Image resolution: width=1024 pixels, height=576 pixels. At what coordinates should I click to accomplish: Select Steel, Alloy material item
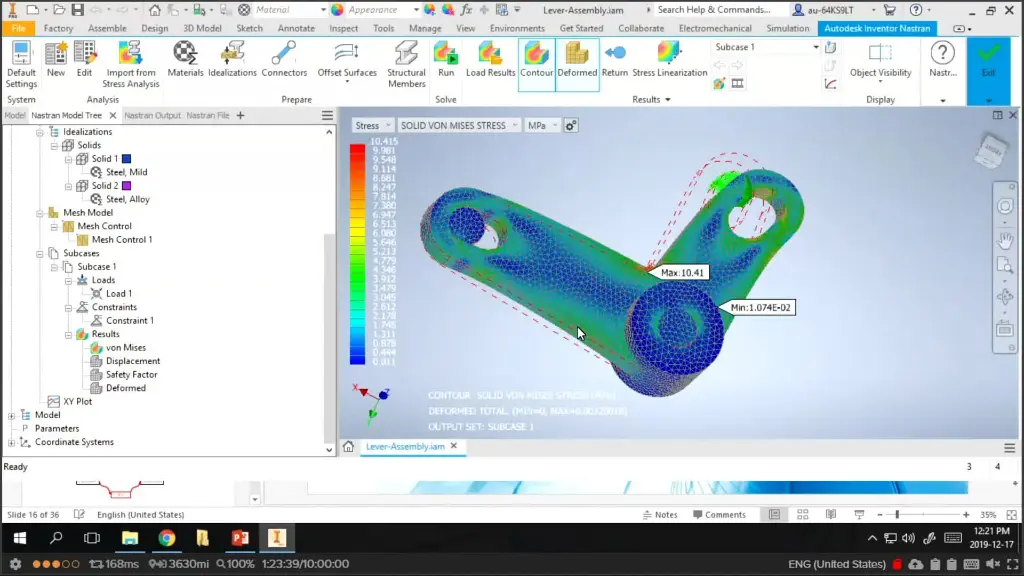pyautogui.click(x=128, y=199)
